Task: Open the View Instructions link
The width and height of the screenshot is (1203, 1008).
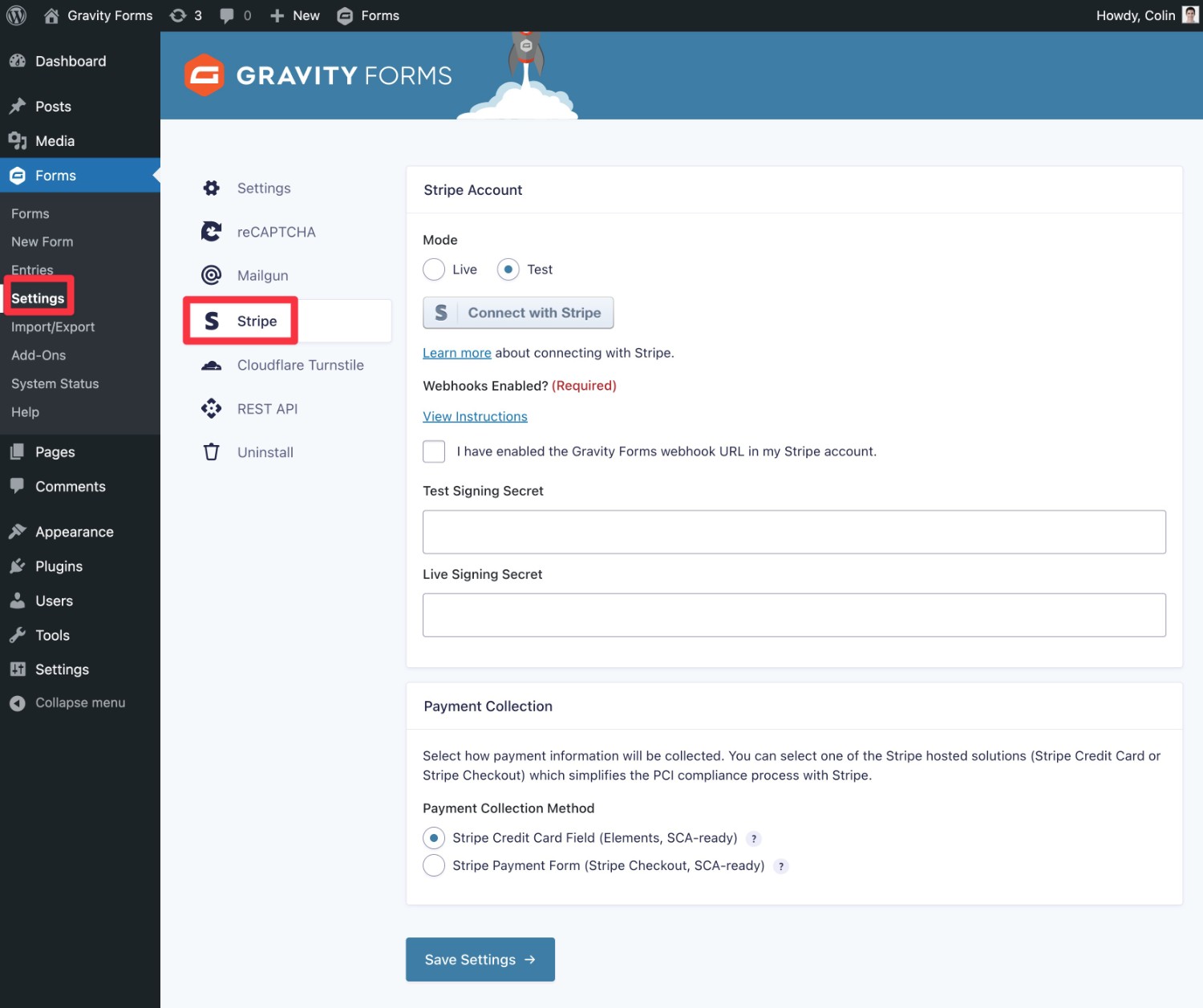Action: (475, 416)
